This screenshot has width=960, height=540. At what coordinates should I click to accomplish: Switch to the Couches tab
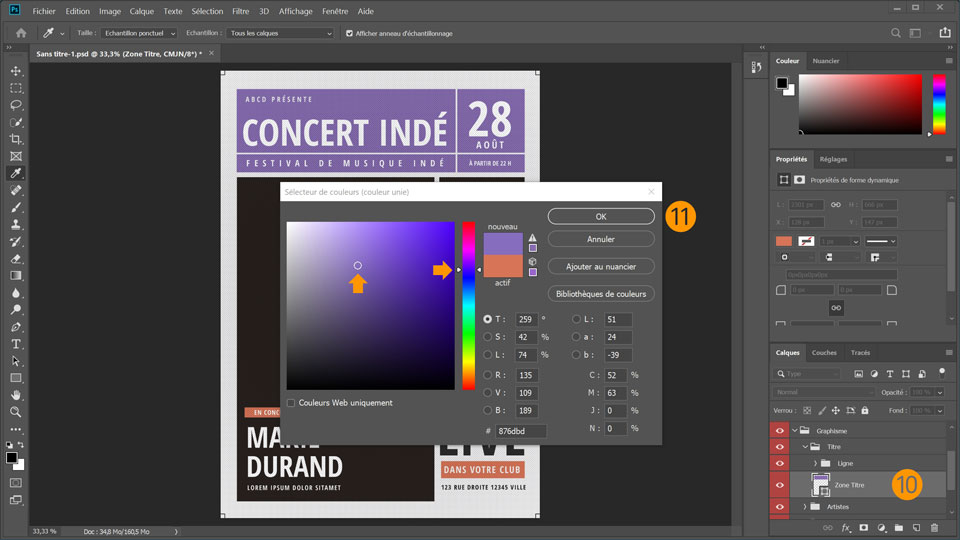coord(824,353)
